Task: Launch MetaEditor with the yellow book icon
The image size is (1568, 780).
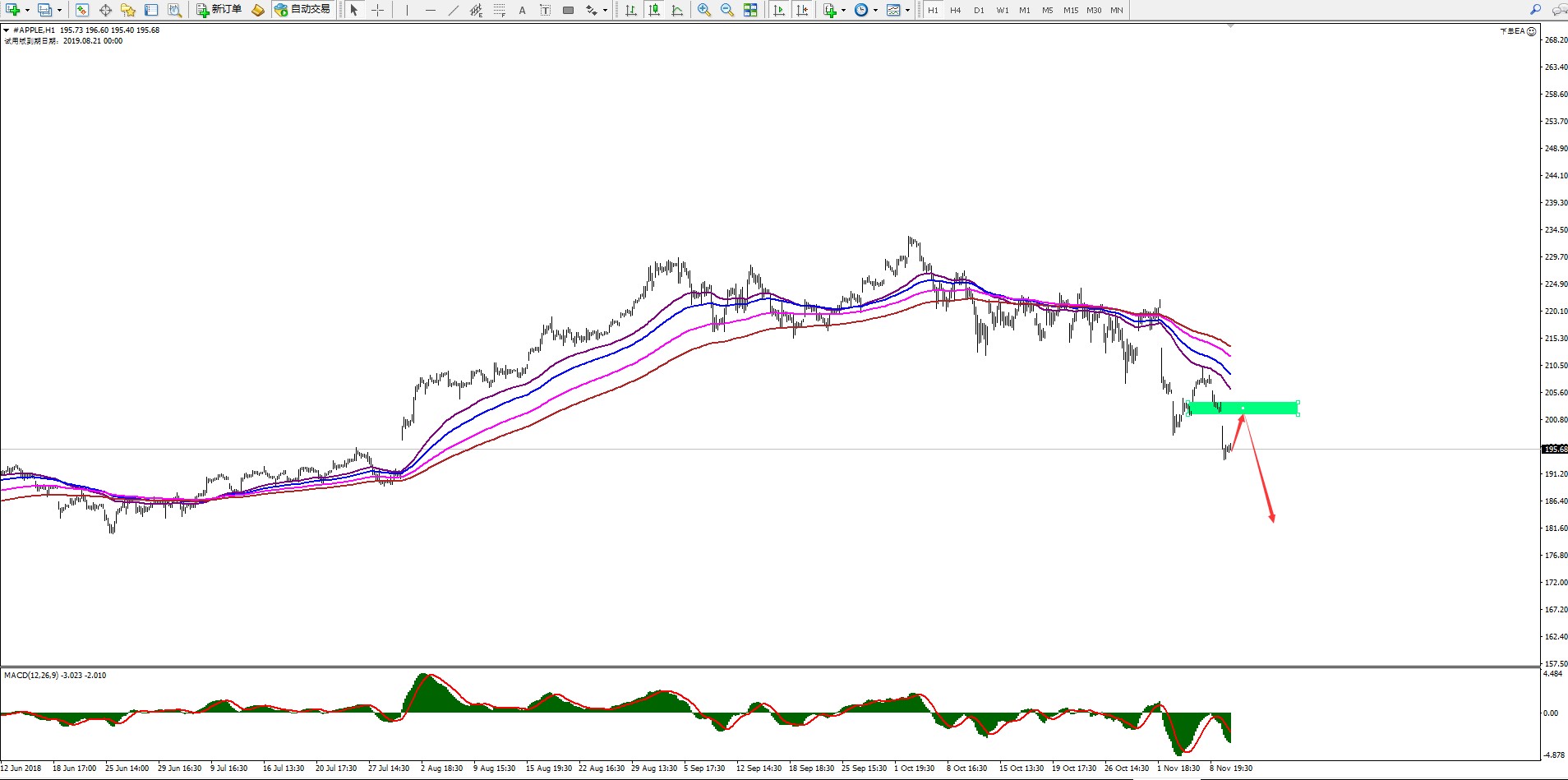Action: tap(258, 10)
